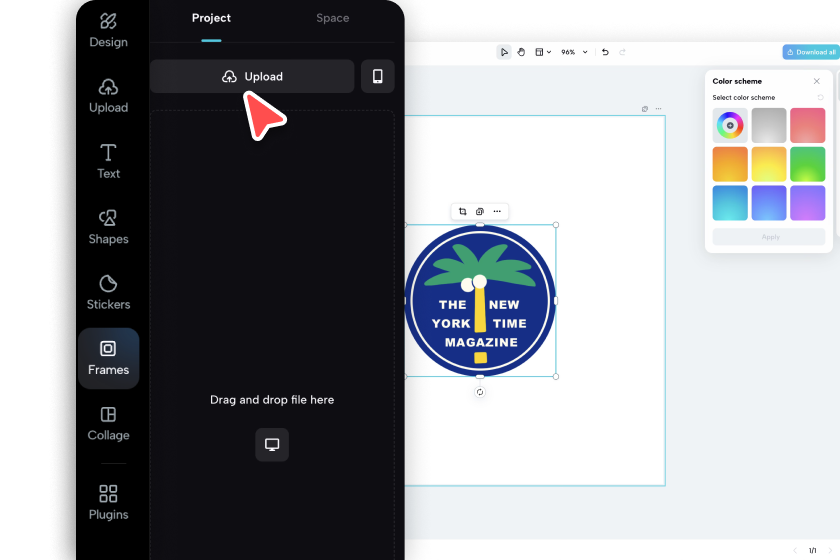
Task: Redo the last undone action
Action: [622, 52]
